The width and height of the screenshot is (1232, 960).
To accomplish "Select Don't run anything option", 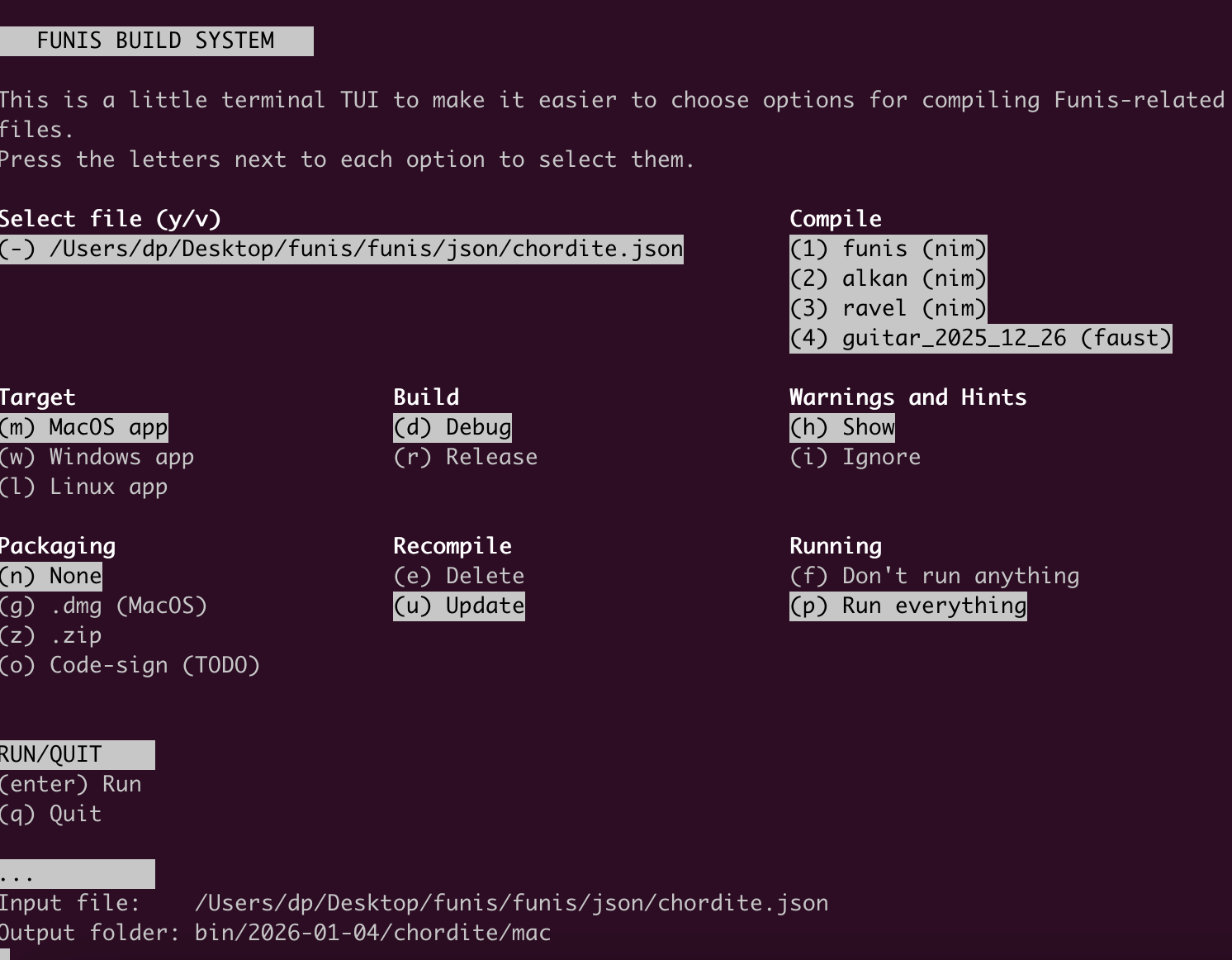I will [935, 576].
